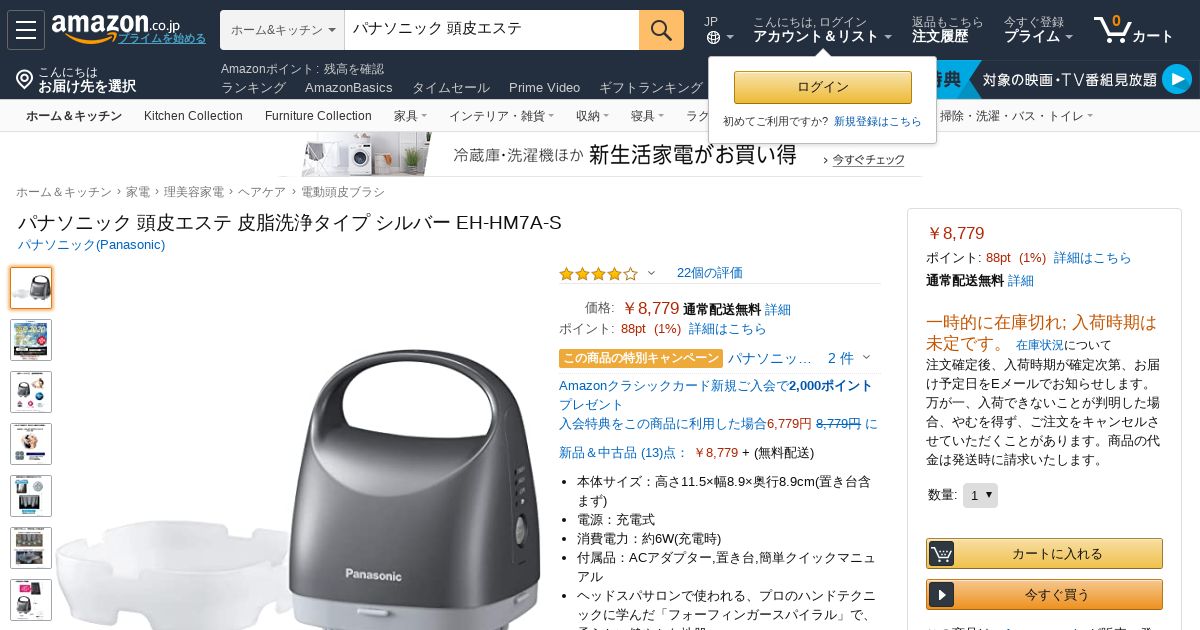Screen dimensions: 1200x630
Task: Click into the search text field
Action: tap(492, 30)
